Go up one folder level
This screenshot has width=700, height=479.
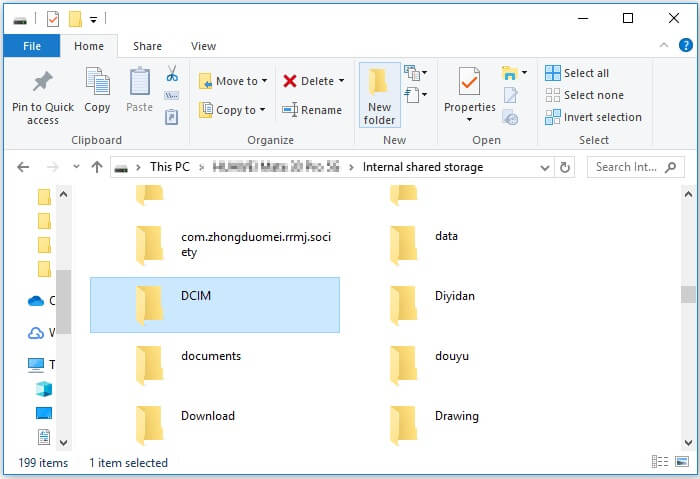pos(97,167)
